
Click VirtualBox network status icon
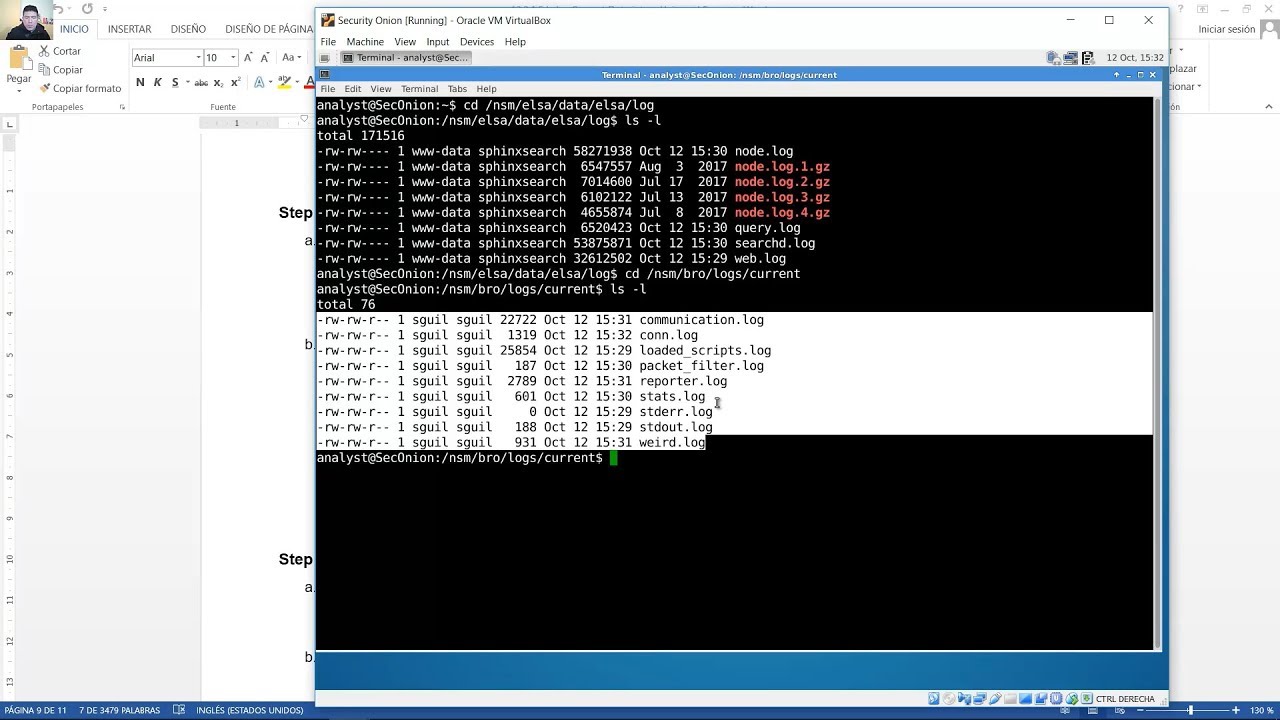pyautogui.click(x=980, y=699)
